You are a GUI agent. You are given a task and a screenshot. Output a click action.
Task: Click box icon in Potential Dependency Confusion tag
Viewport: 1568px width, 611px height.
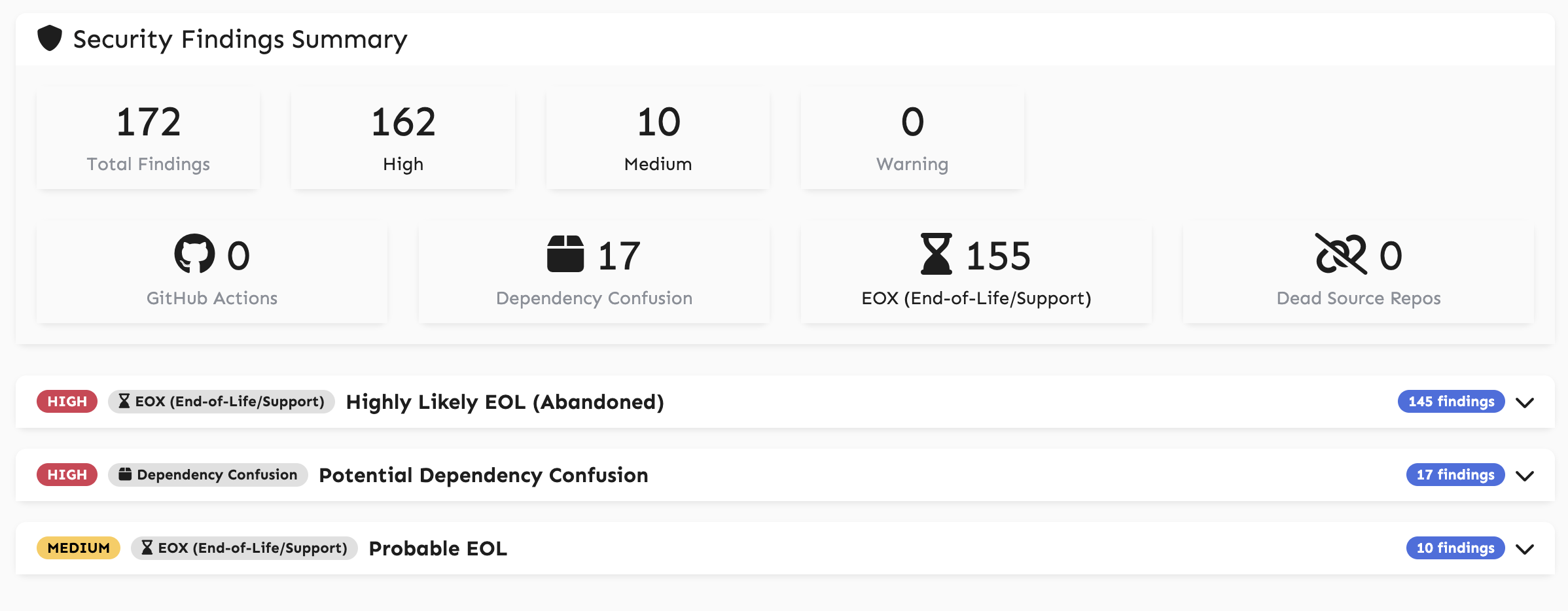coord(125,474)
